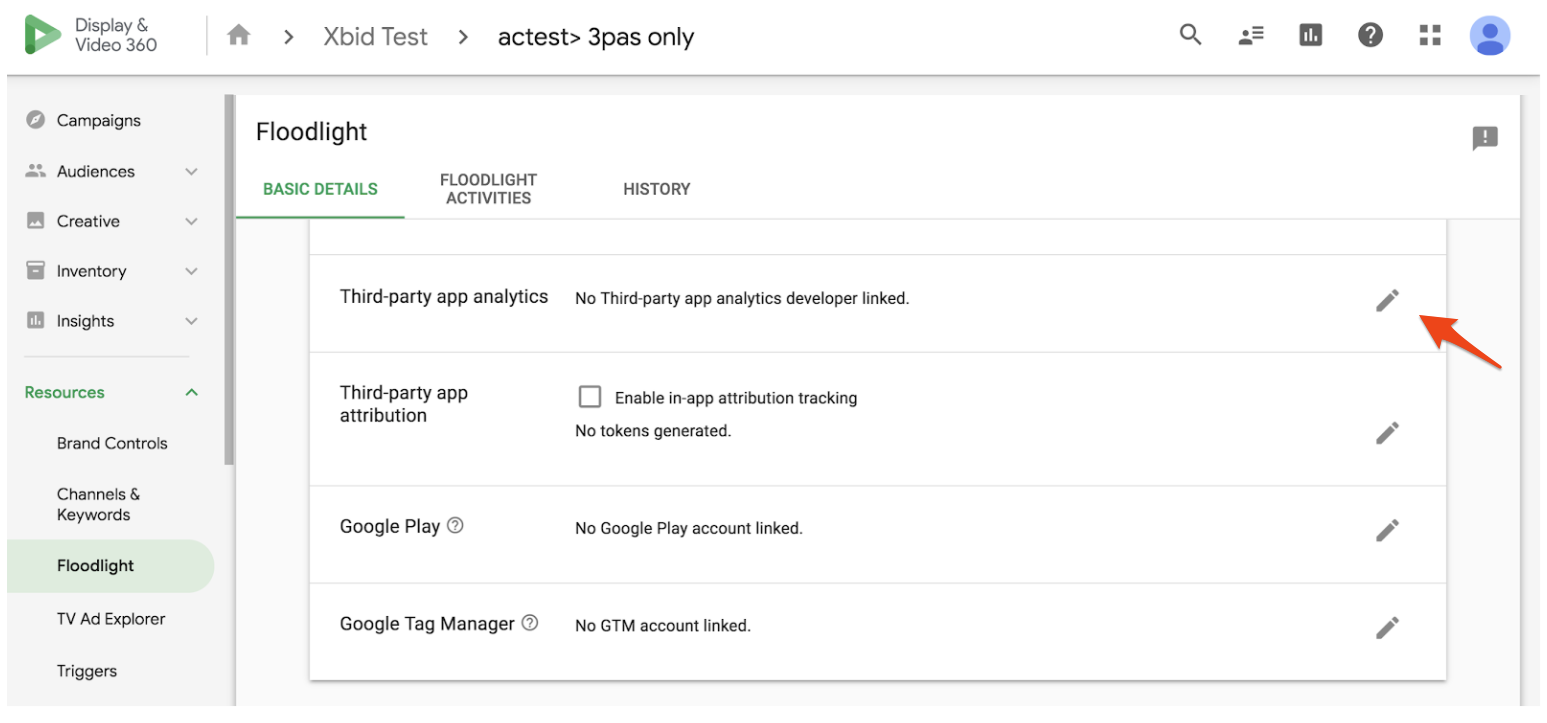
Task: Edit the Google Play account link
Action: pyautogui.click(x=1387, y=530)
